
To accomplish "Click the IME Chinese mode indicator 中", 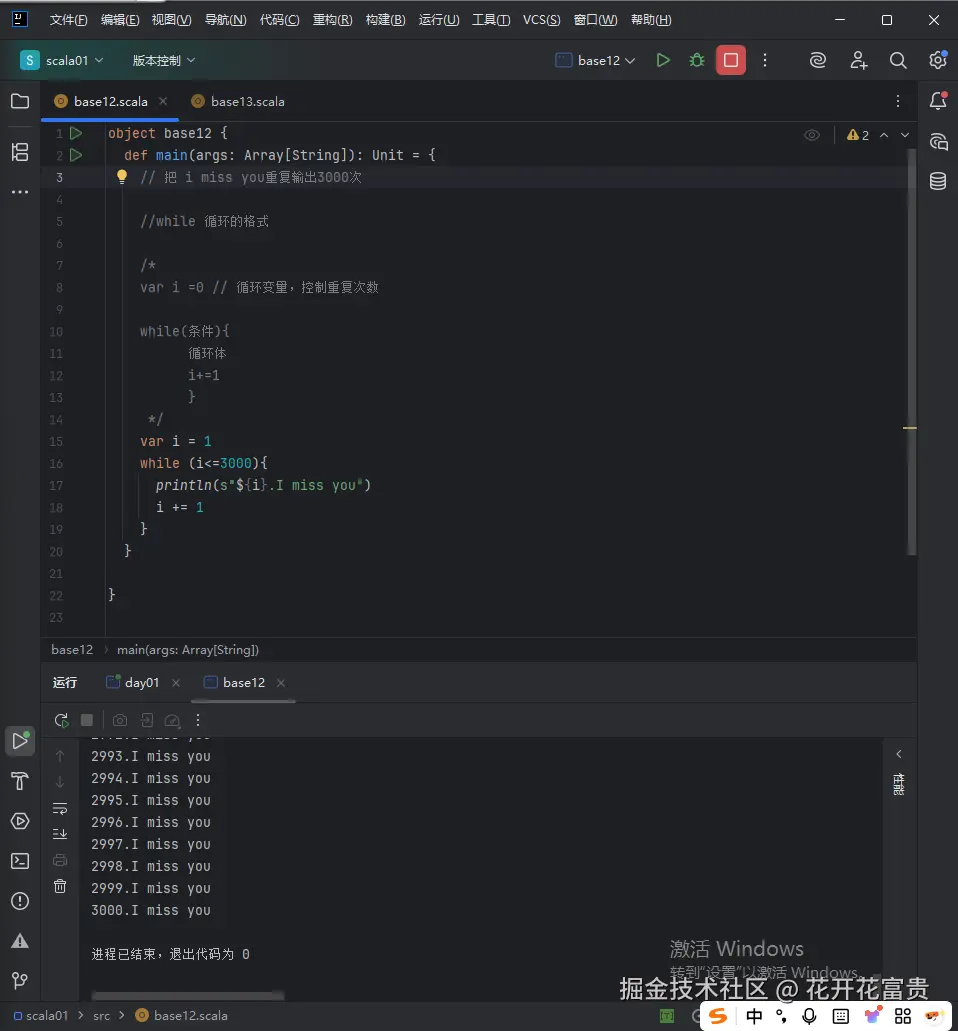I will 754,1017.
